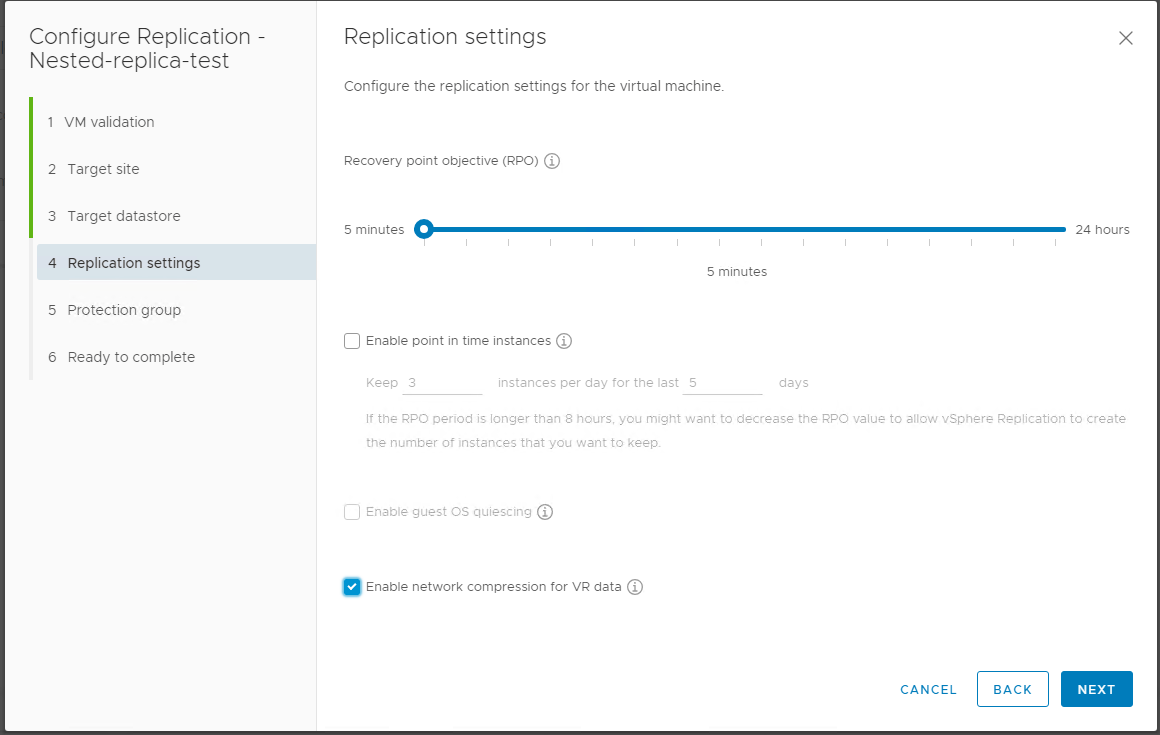Cancel the replication wizard
Image resolution: width=1160 pixels, height=735 pixels.
928,689
